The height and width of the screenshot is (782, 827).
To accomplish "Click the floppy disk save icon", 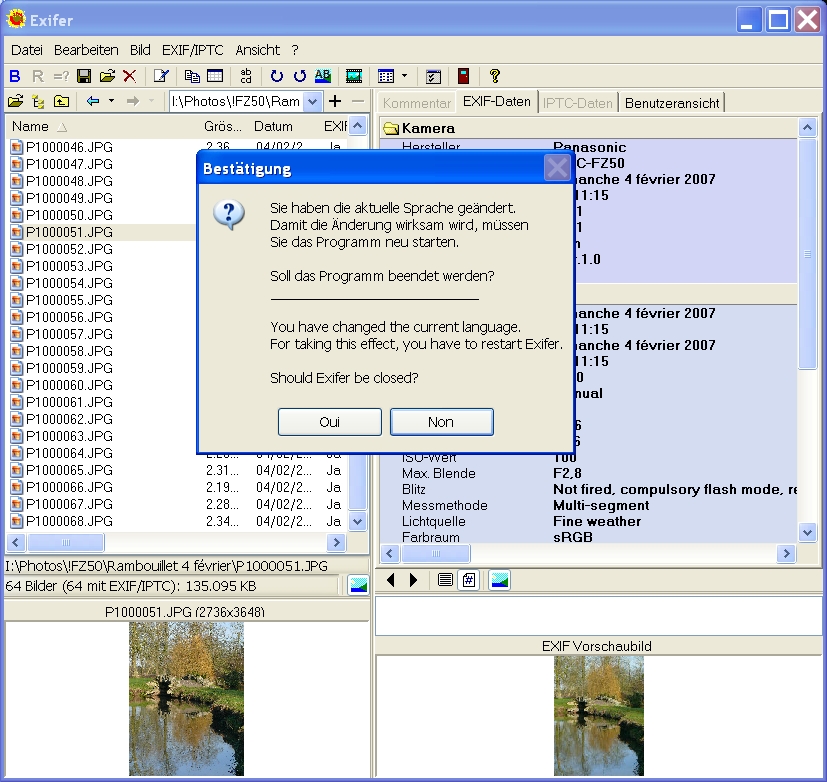I will point(84,76).
